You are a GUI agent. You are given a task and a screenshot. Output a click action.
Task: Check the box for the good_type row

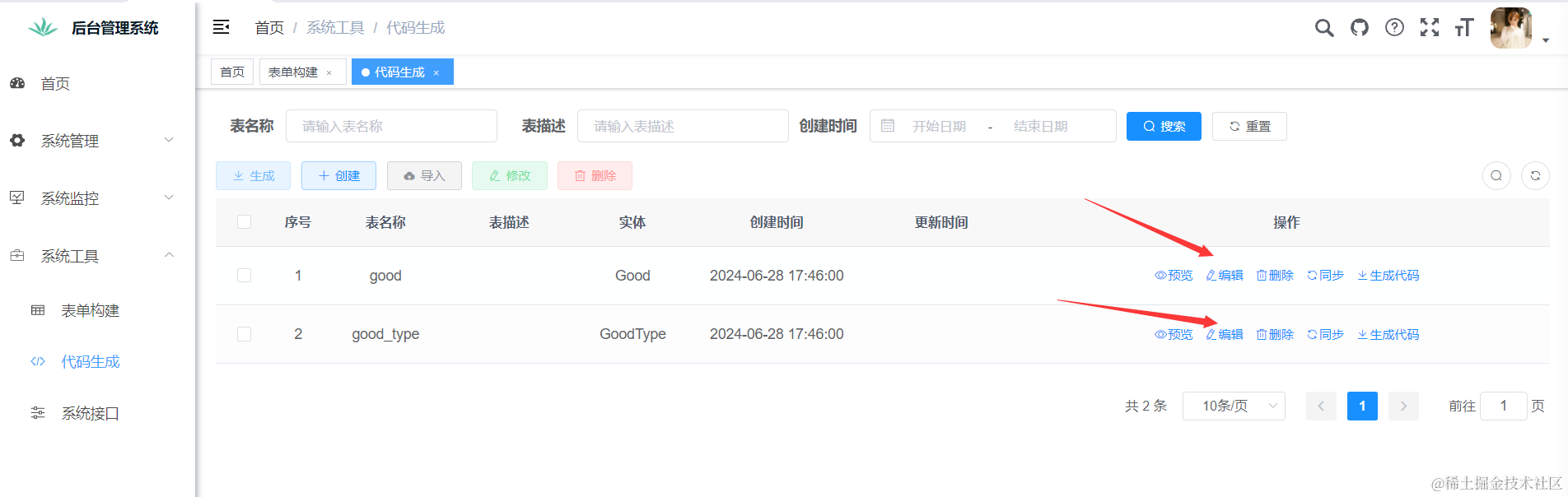[x=244, y=334]
